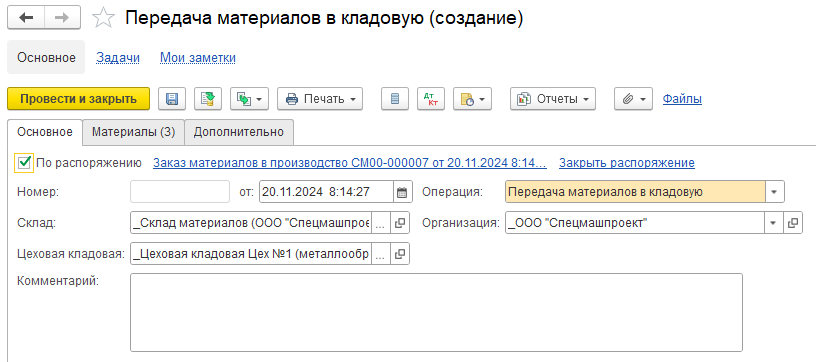Open the Отчеты reports menu

click(x=553, y=99)
